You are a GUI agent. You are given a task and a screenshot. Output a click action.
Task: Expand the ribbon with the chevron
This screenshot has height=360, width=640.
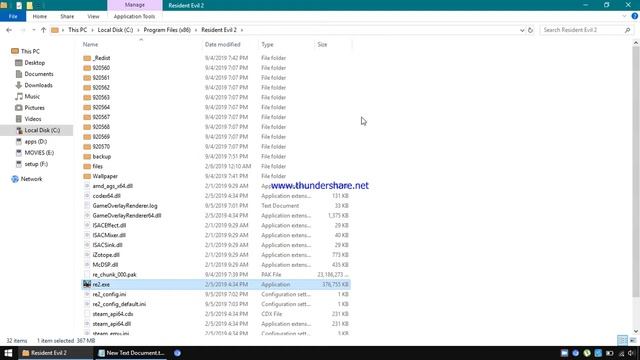click(624, 16)
